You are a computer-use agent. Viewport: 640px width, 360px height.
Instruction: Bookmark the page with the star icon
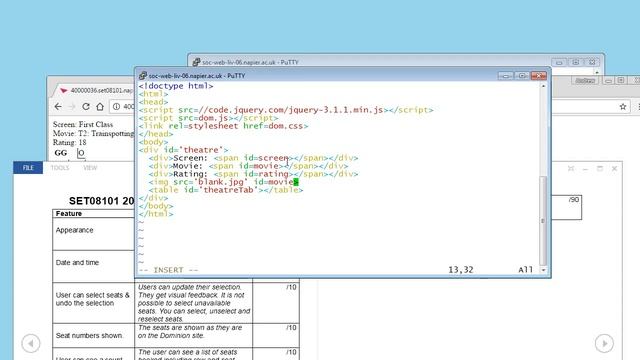[x=622, y=107]
